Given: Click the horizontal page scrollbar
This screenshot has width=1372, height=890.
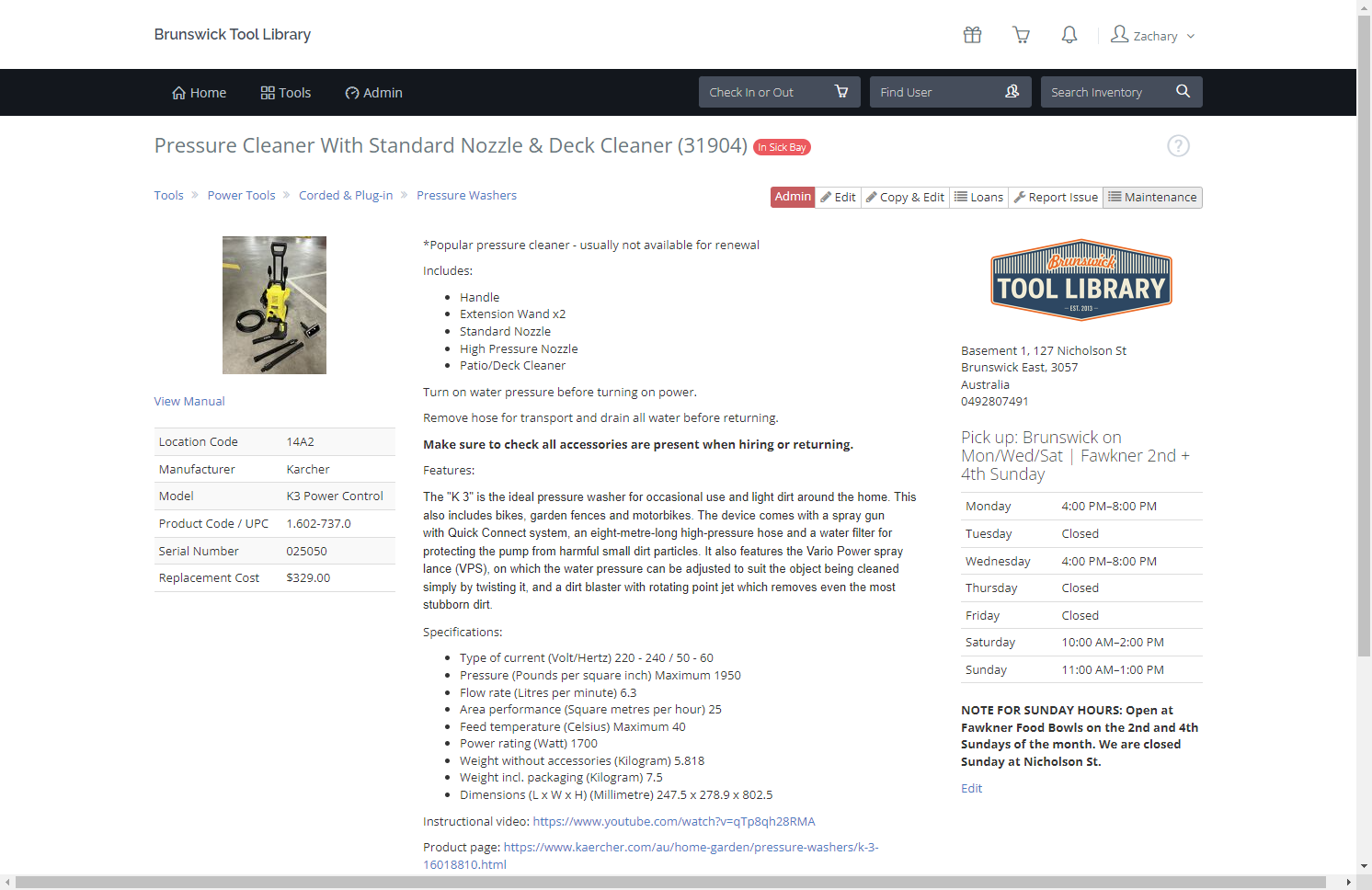Looking at the screenshot, I should coord(670,883).
